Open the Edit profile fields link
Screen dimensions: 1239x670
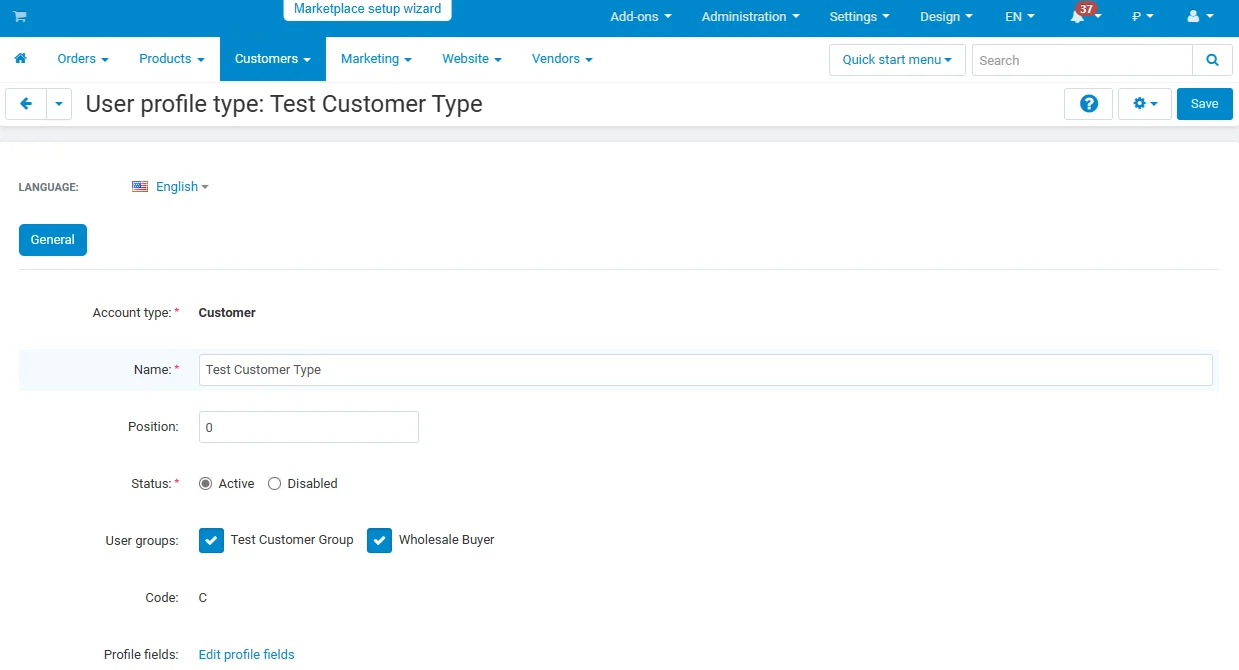(x=246, y=655)
